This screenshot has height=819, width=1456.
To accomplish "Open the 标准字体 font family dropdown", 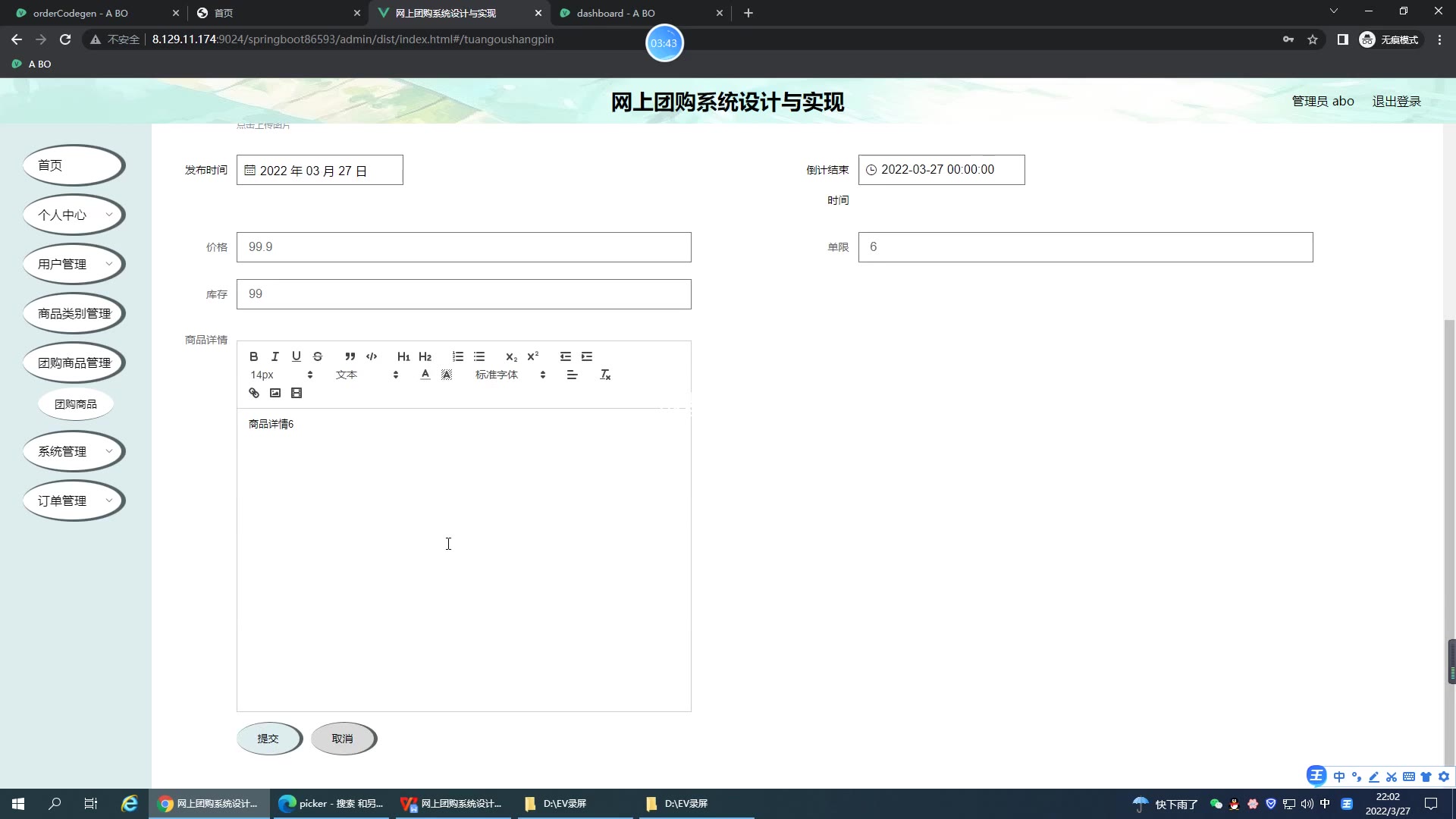I will tap(510, 375).
